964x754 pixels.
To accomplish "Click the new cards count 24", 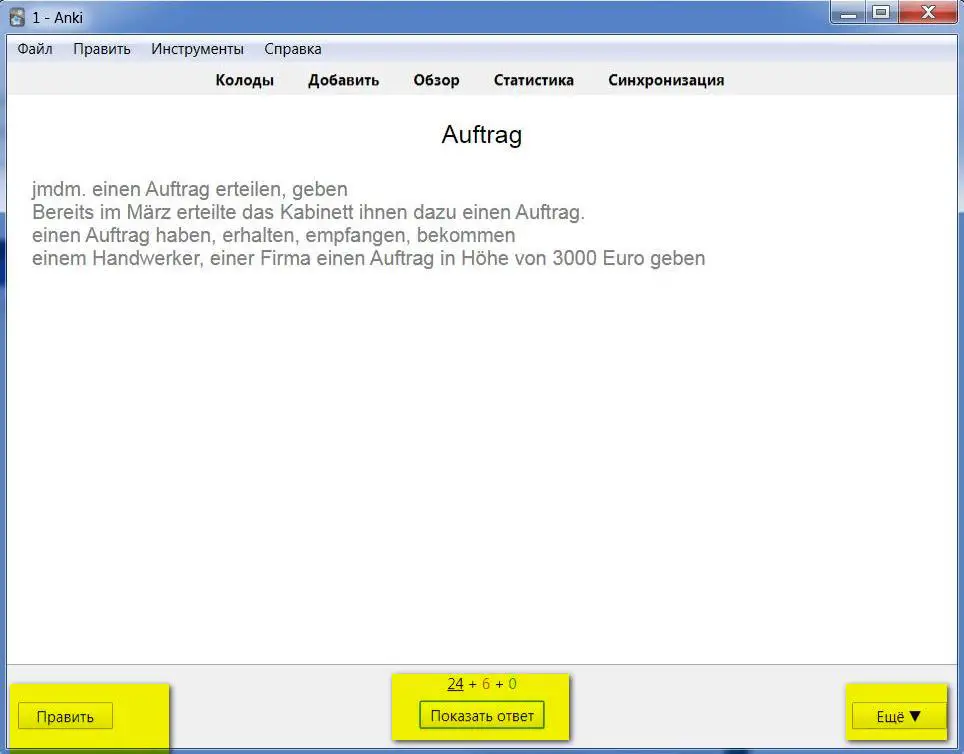I will [x=456, y=684].
